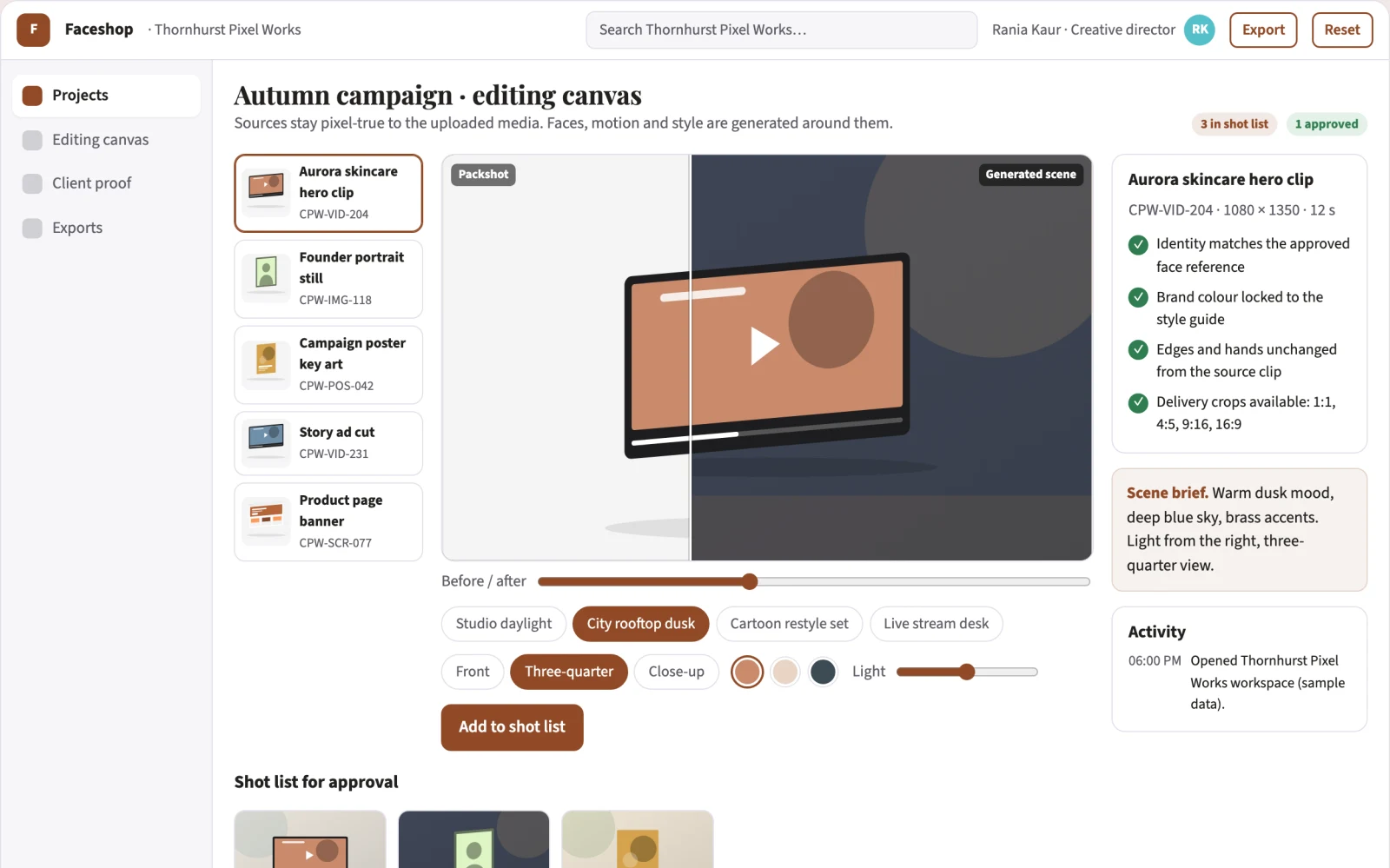Click the Identity matches check icon

(x=1138, y=245)
